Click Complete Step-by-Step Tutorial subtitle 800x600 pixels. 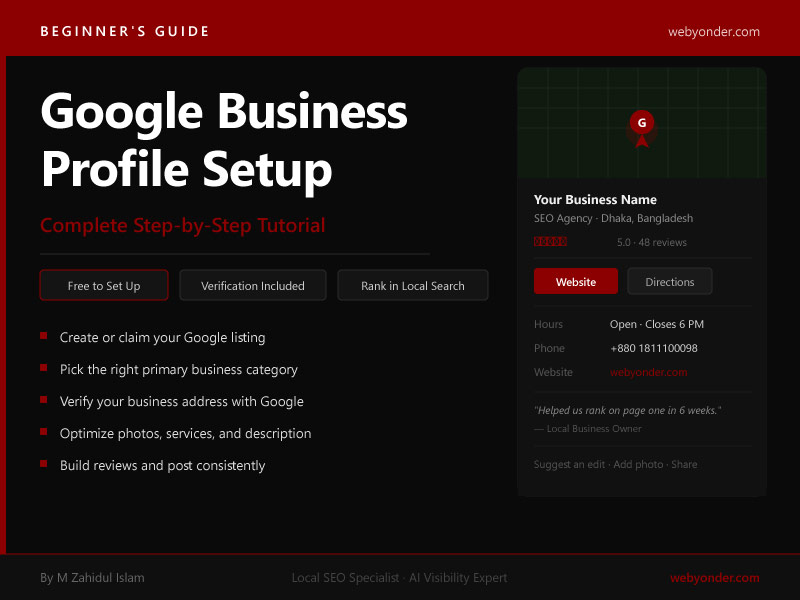(x=183, y=226)
